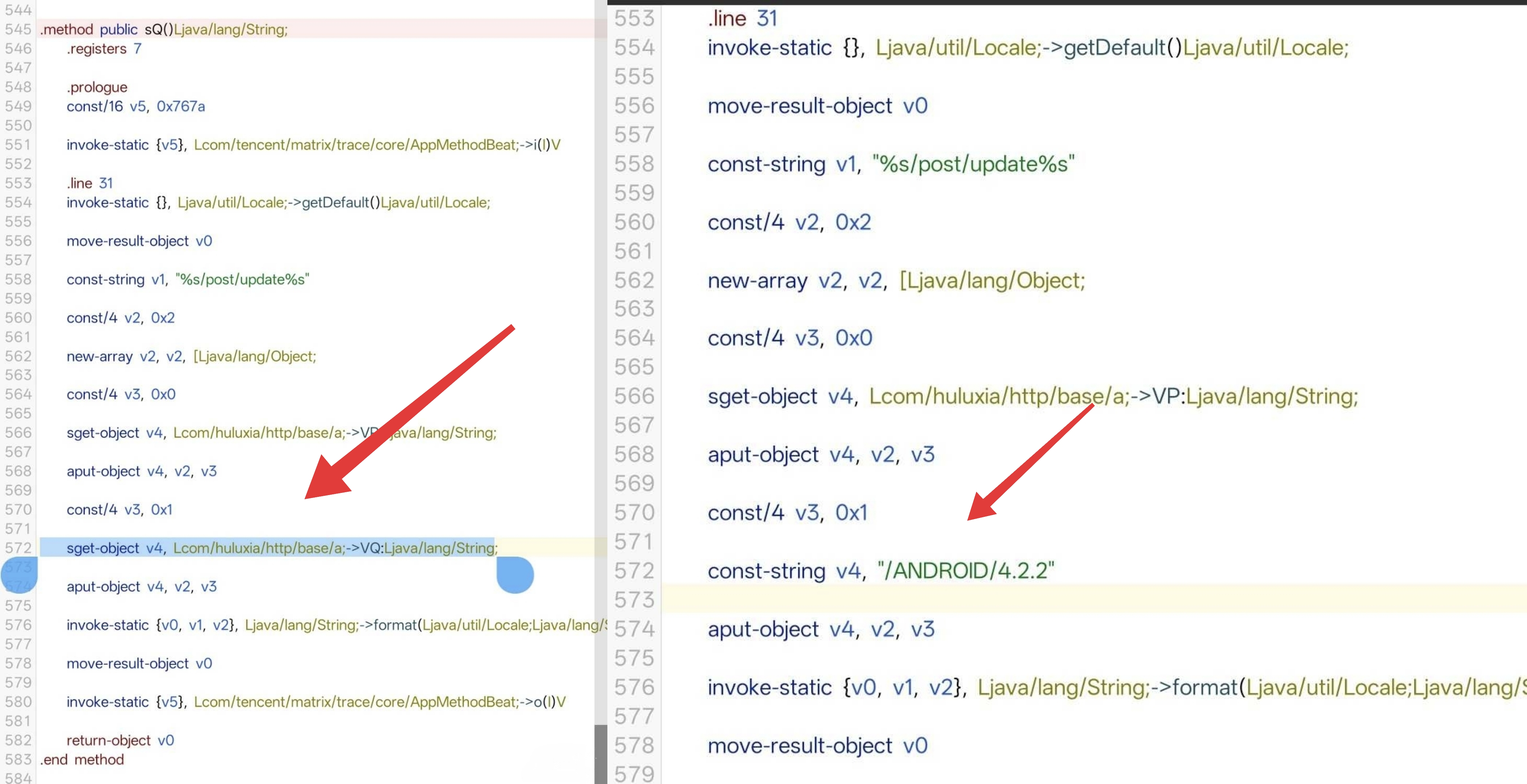Viewport: 1527px width, 784px height.
Task: Click line number 545 in left gutter
Action: click(18, 29)
